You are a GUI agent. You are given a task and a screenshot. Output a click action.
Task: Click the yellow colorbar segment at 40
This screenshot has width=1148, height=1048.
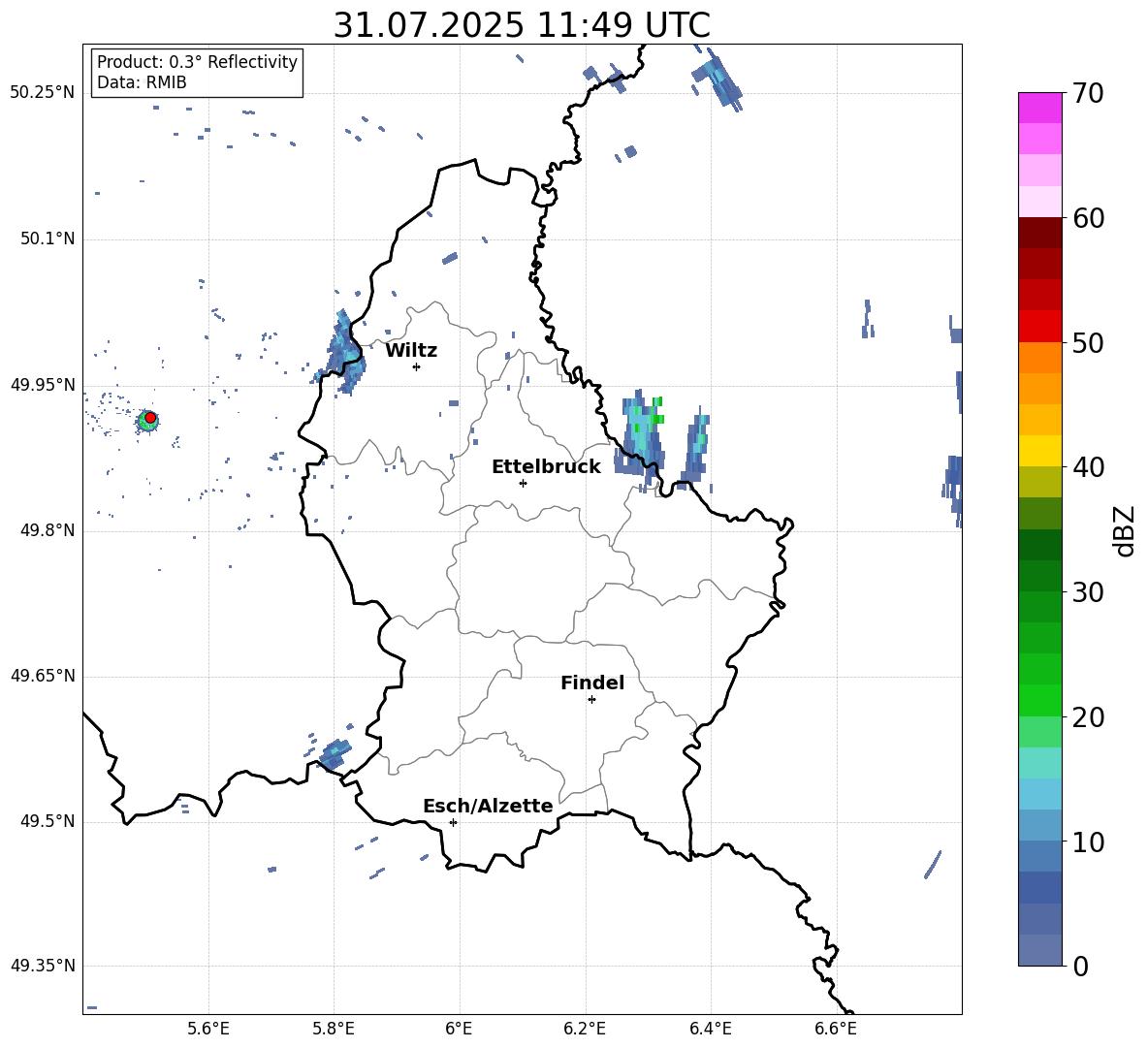click(1039, 451)
